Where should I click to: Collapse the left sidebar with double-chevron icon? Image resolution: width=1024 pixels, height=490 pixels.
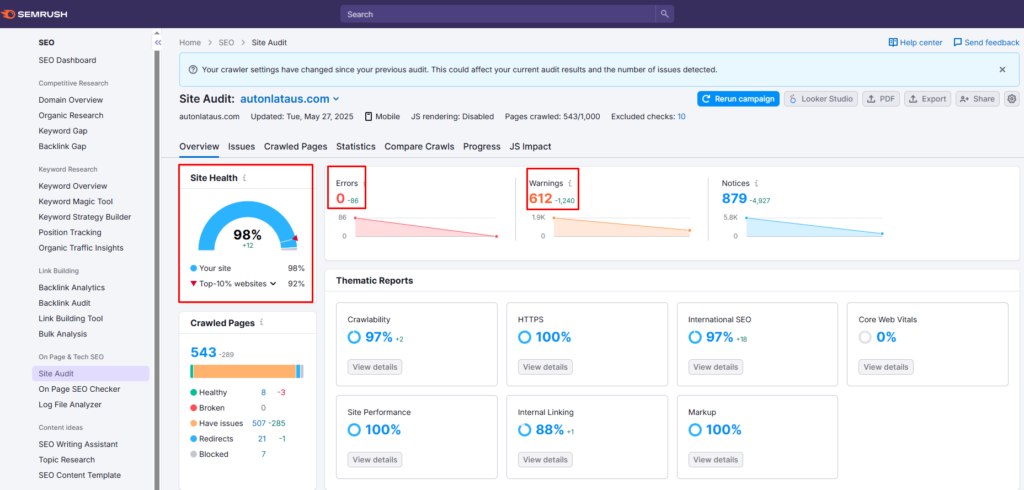pos(157,42)
